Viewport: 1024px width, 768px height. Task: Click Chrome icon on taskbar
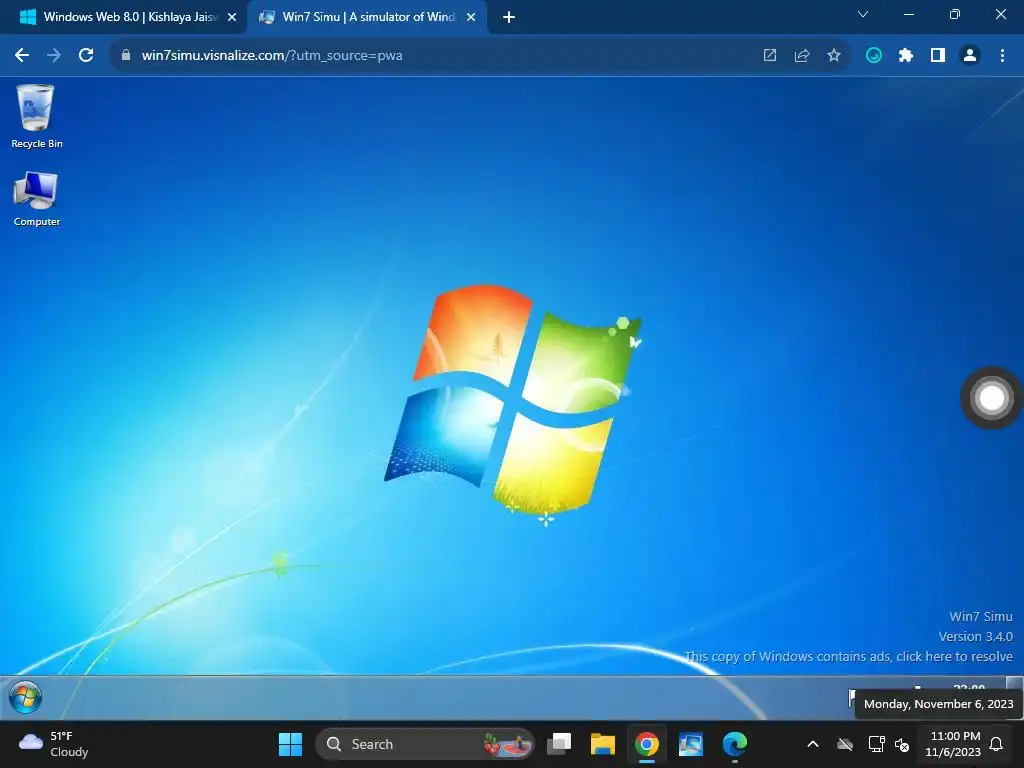(x=647, y=744)
